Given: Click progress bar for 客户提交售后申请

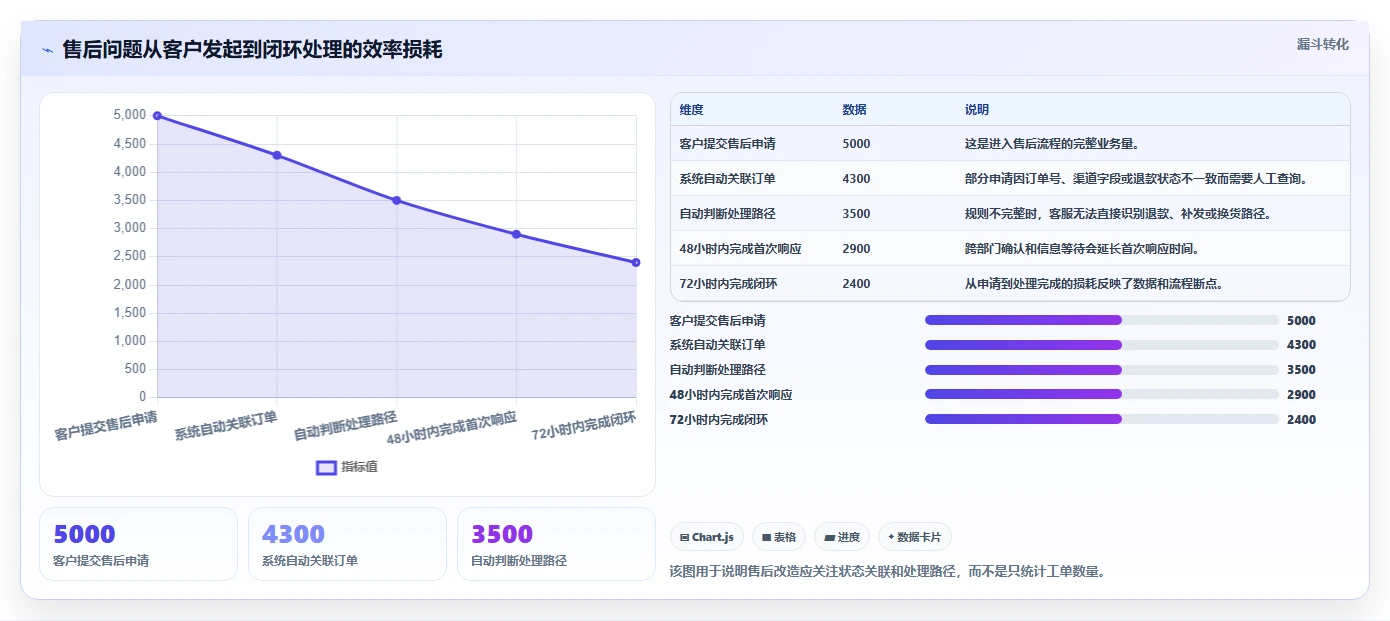Looking at the screenshot, I should coord(1101,320).
